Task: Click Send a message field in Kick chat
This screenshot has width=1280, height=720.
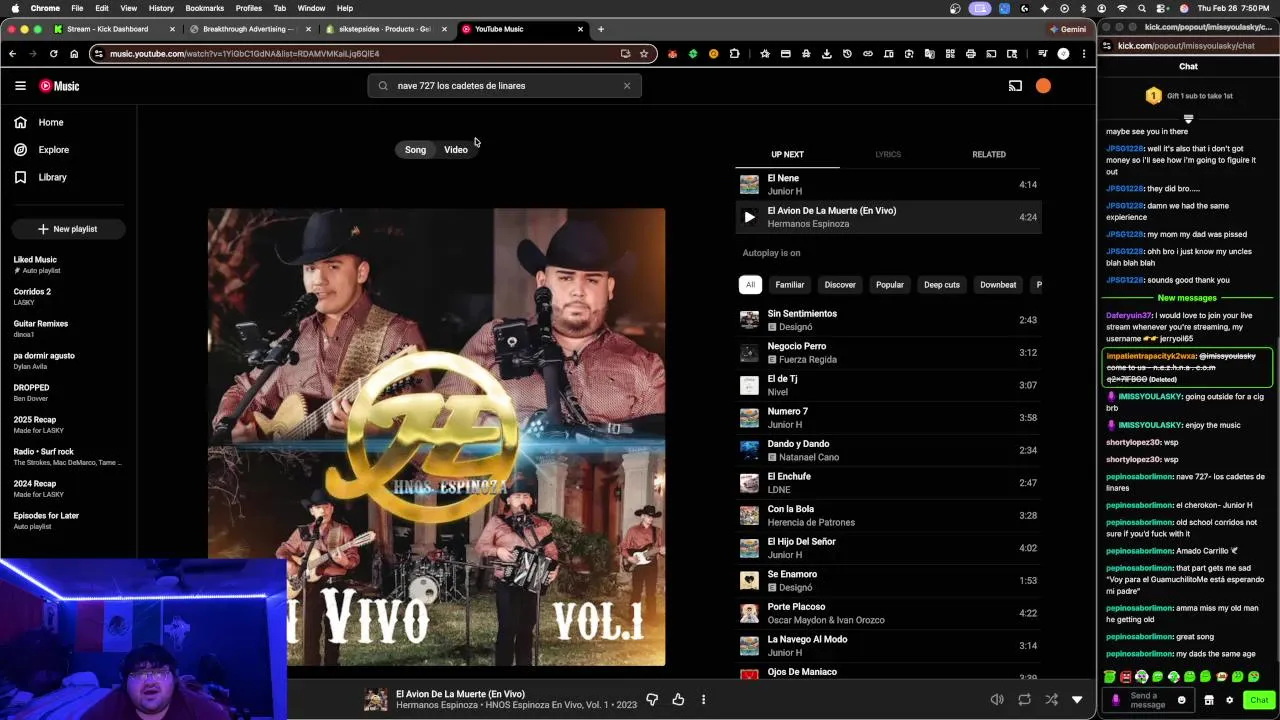Action: 1149,700
